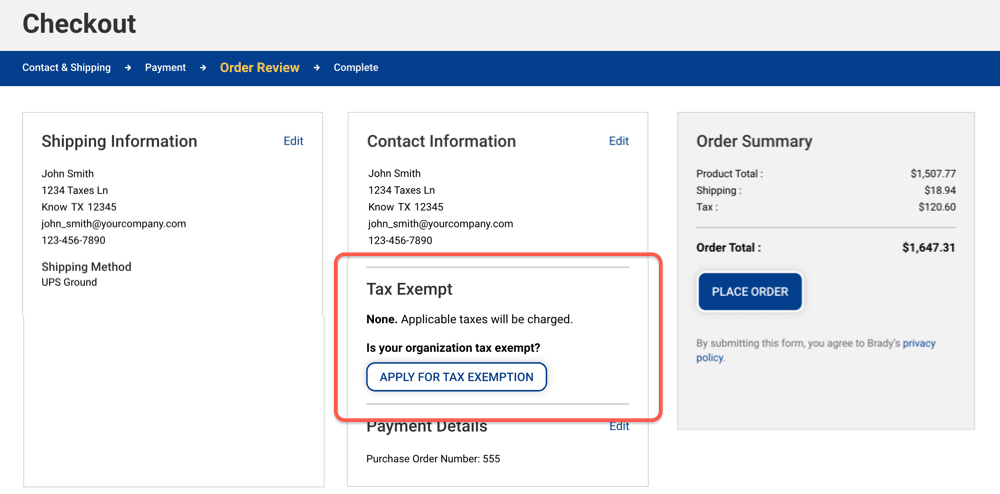Click the Tax Exempt heading

click(x=409, y=289)
